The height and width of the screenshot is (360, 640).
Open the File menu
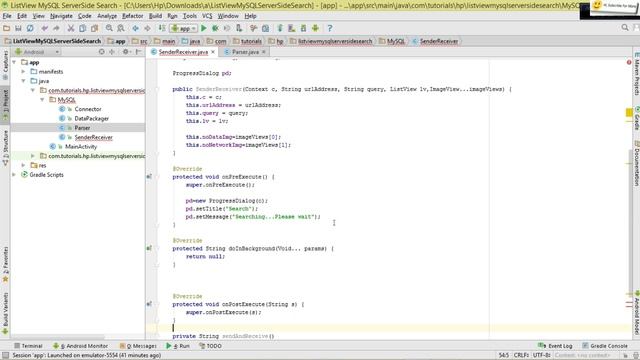click(x=7, y=16)
